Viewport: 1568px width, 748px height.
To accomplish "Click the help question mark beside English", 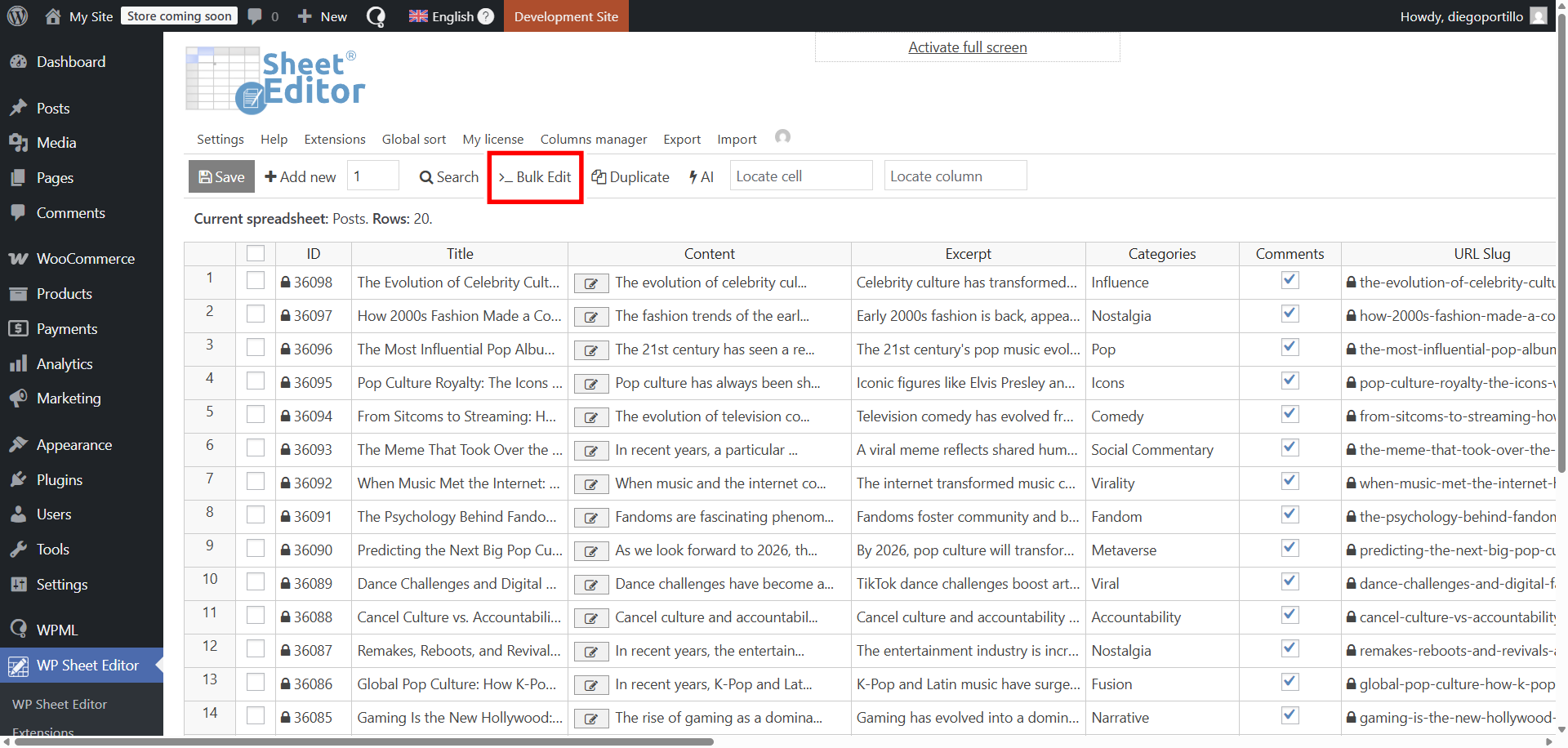I will pos(486,16).
